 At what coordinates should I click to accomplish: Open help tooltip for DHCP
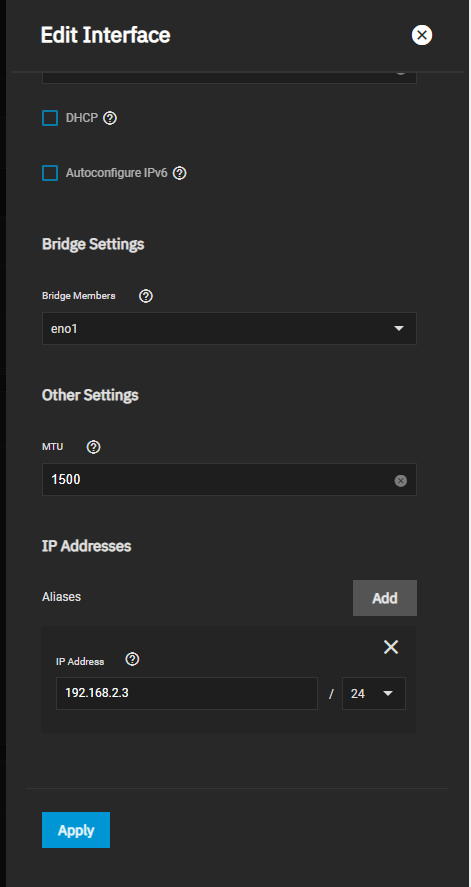(x=110, y=118)
